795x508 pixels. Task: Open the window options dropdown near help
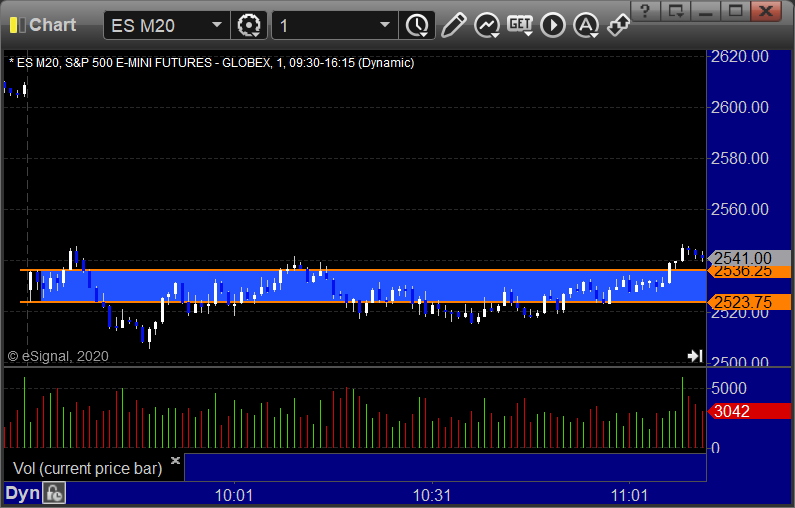click(x=677, y=11)
